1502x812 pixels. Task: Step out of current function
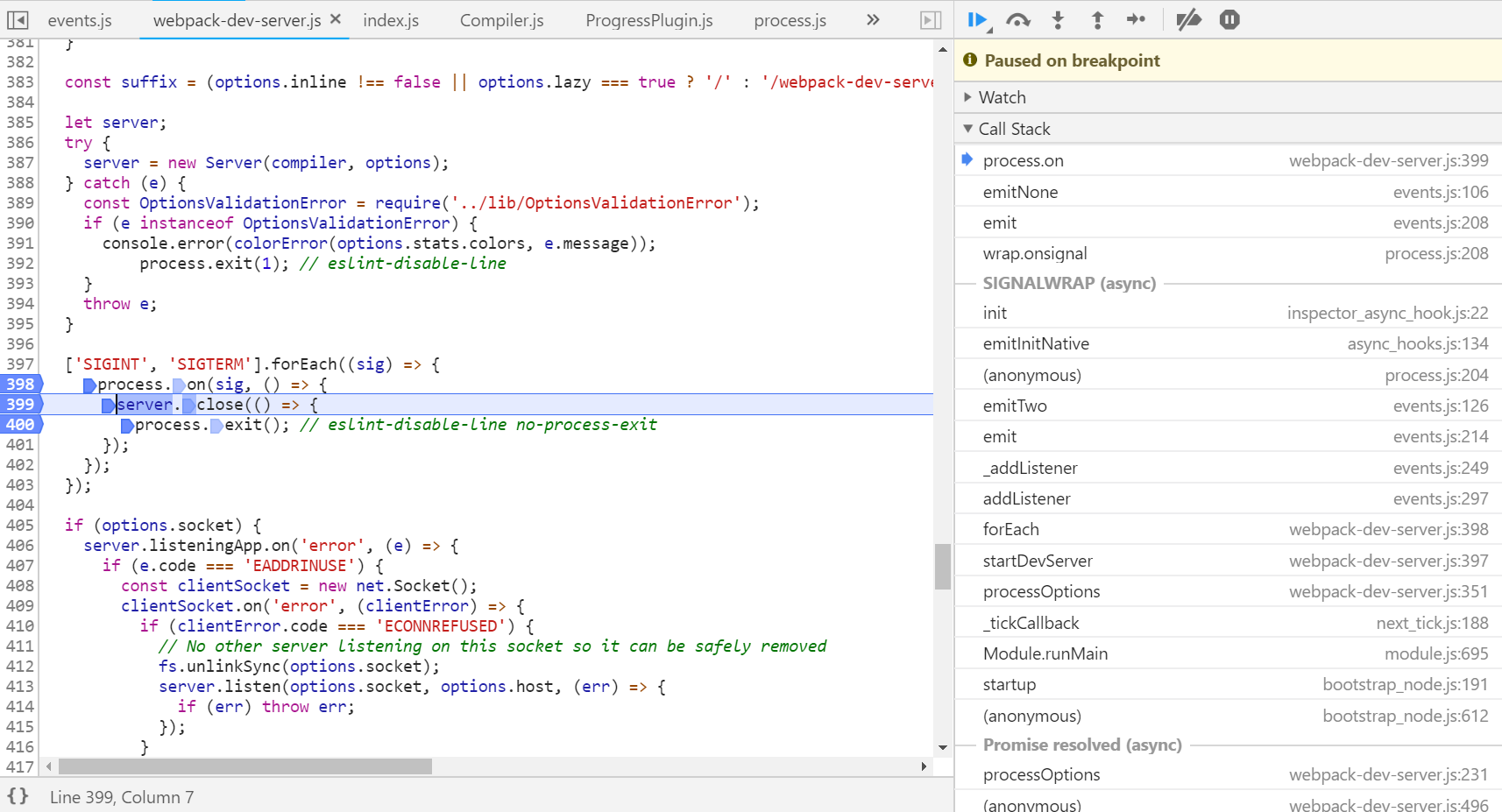coord(1097,20)
